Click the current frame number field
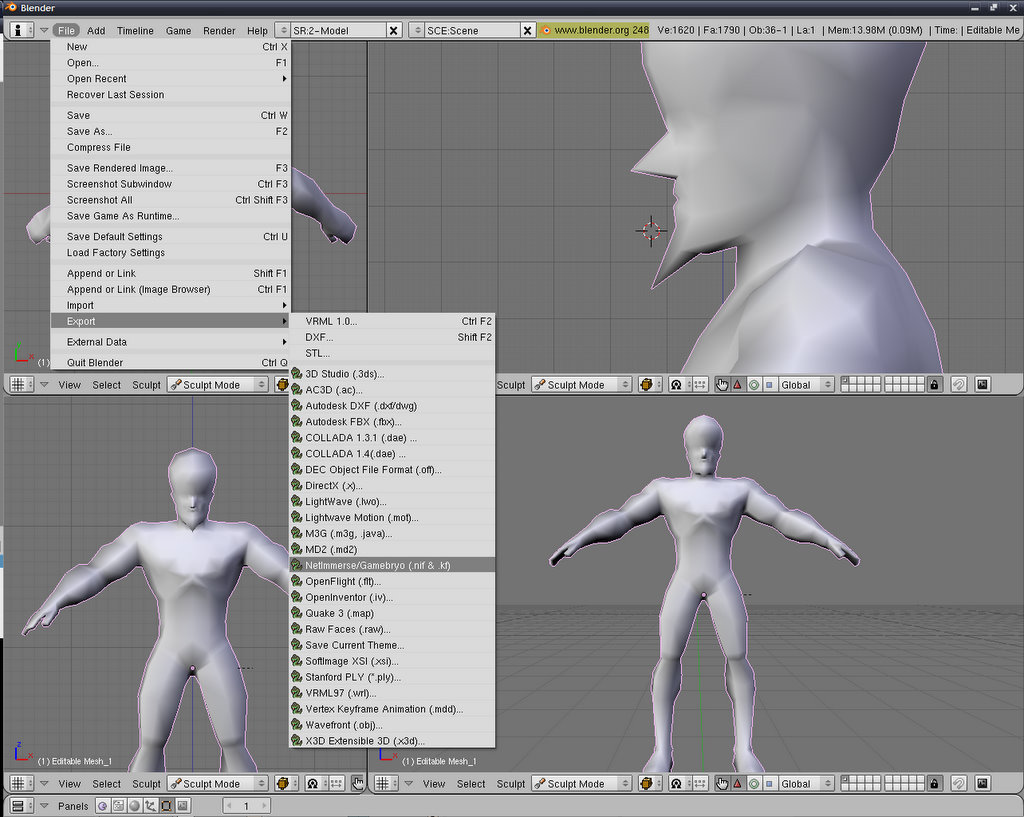This screenshot has width=1024, height=817. [x=246, y=806]
